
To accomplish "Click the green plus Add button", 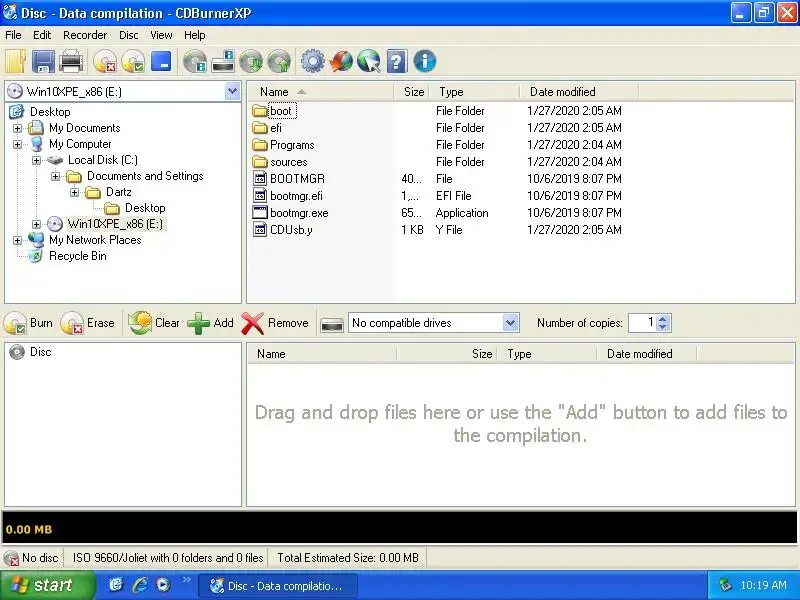I will 211,323.
